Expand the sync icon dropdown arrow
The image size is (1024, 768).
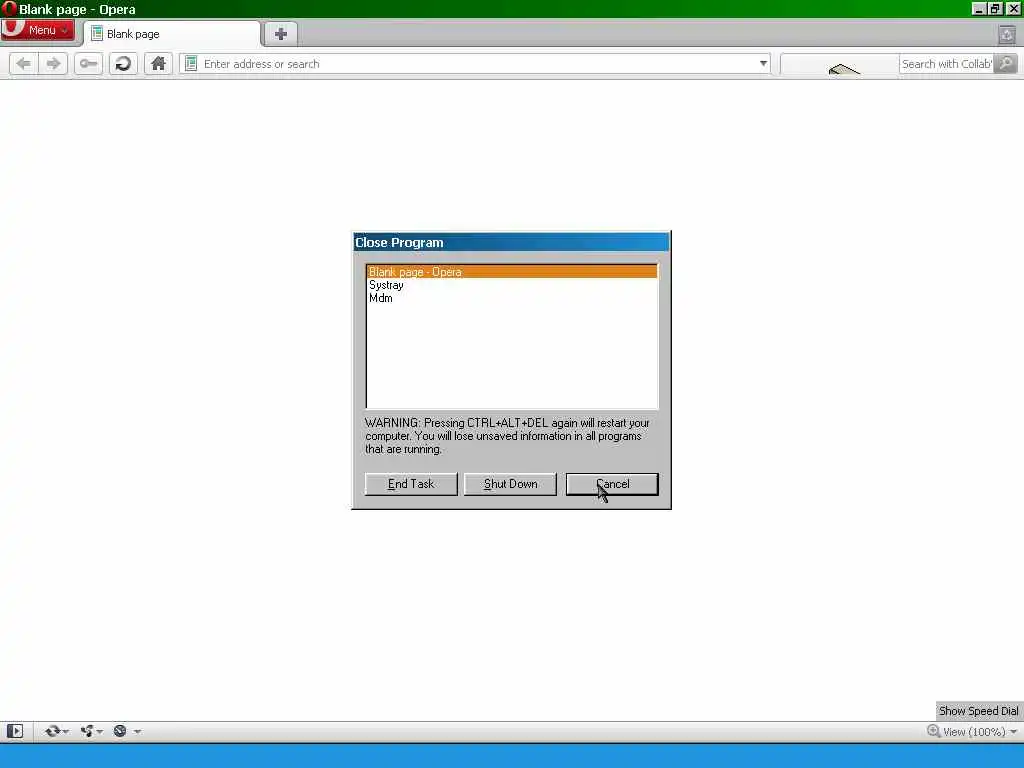point(65,732)
